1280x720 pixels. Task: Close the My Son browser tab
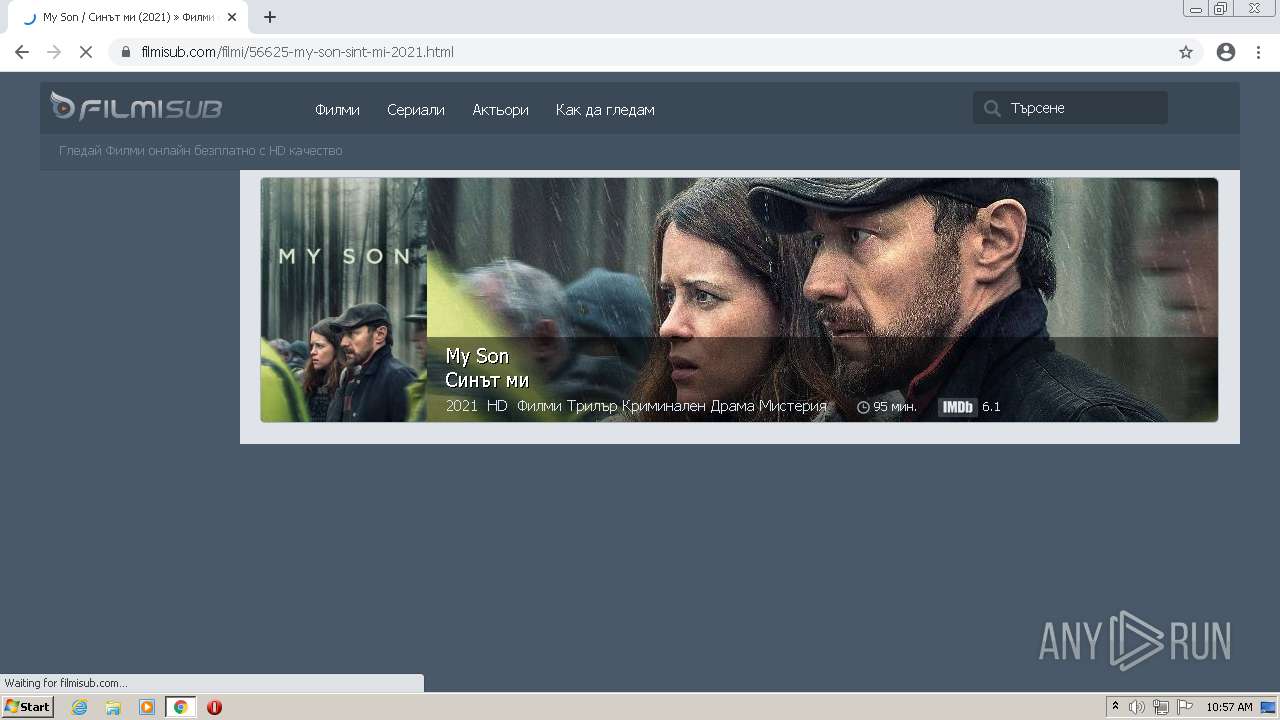point(232,17)
